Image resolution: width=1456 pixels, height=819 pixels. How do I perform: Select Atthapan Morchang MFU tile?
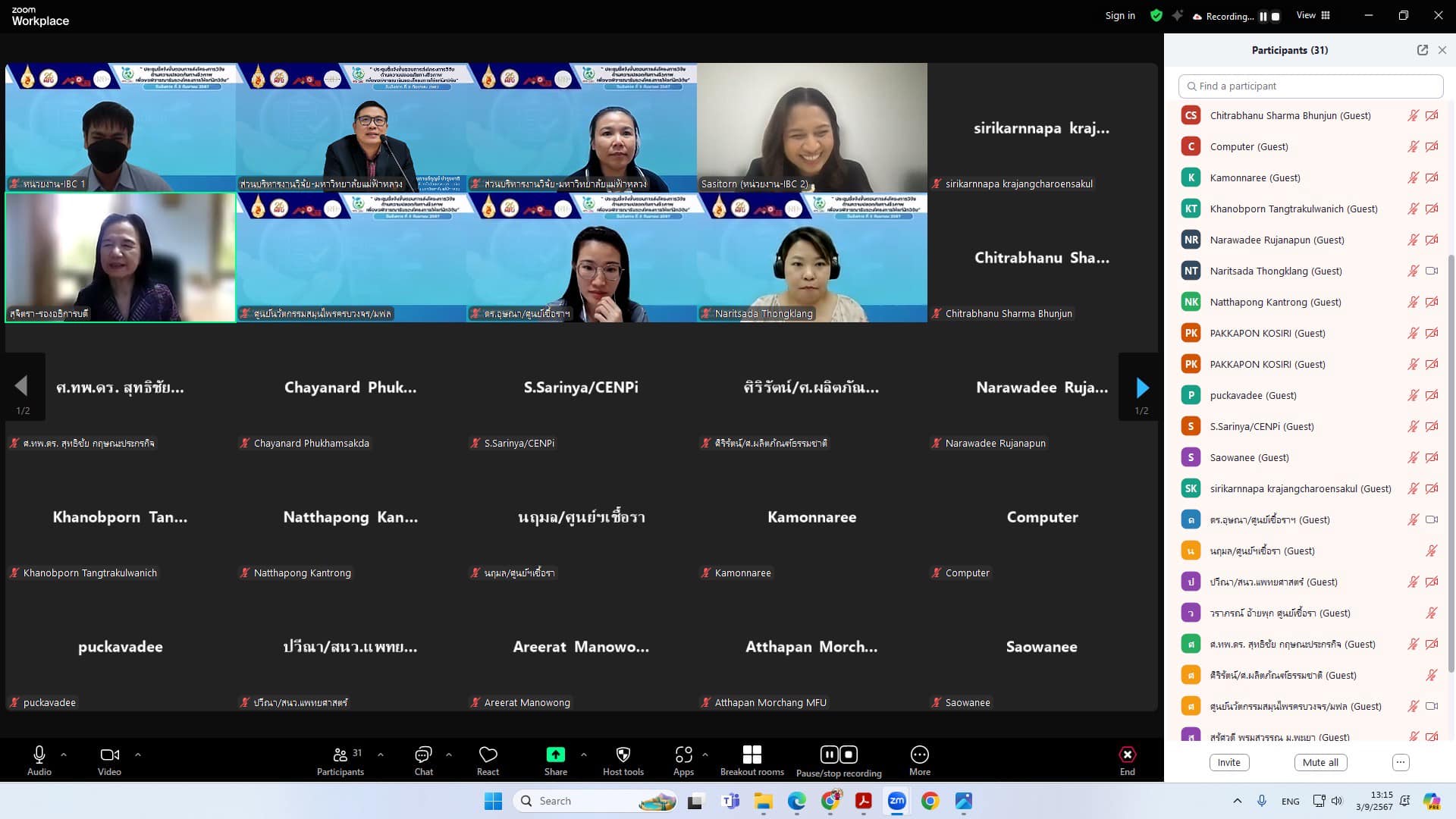coord(812,647)
